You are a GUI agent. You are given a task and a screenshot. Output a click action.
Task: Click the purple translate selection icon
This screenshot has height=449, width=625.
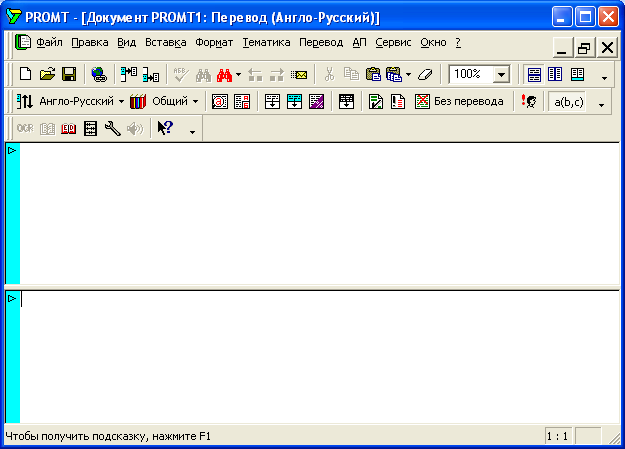(x=316, y=101)
